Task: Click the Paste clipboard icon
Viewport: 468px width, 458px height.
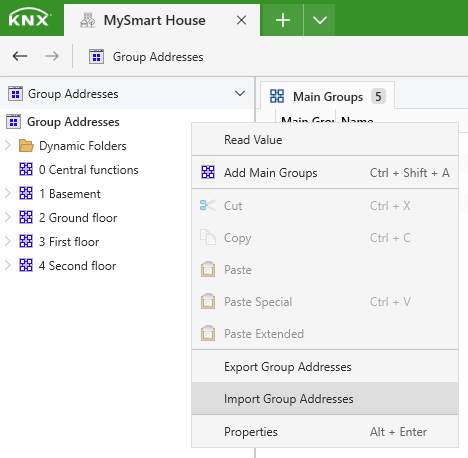Action: click(208, 269)
